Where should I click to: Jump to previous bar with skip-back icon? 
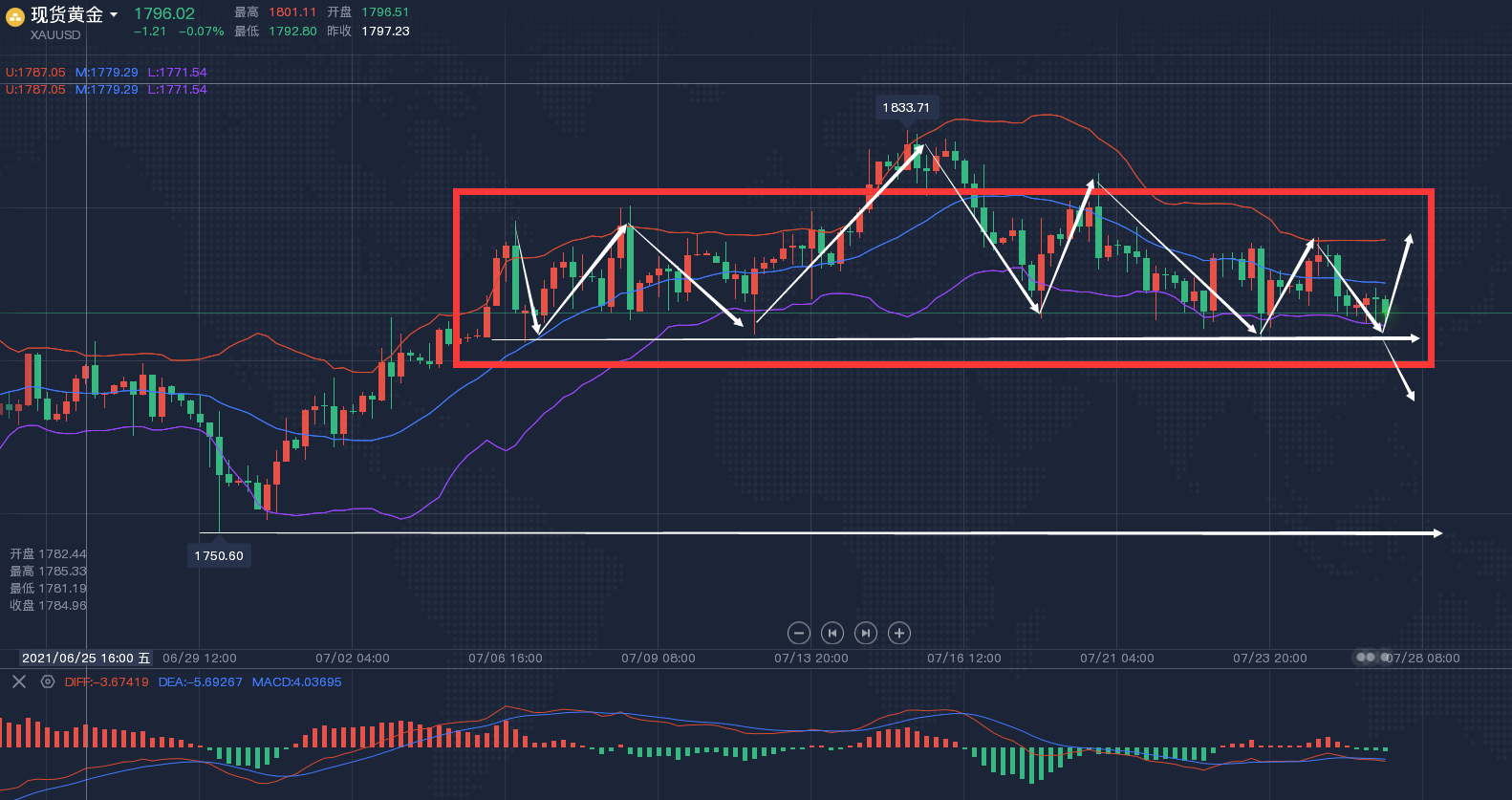point(832,633)
